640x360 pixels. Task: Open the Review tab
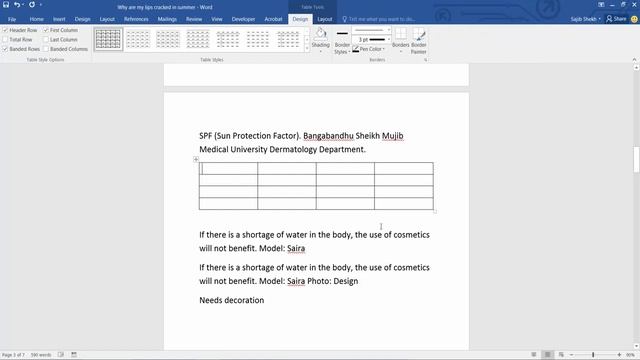pos(194,19)
